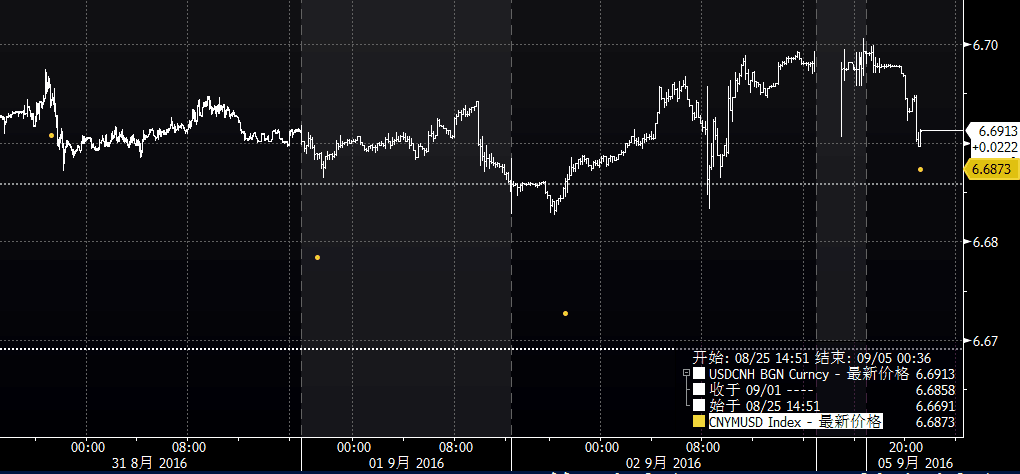Click the yellow 6.6873 price tag on axis
Image resolution: width=1020 pixels, height=474 pixels.
tap(993, 170)
